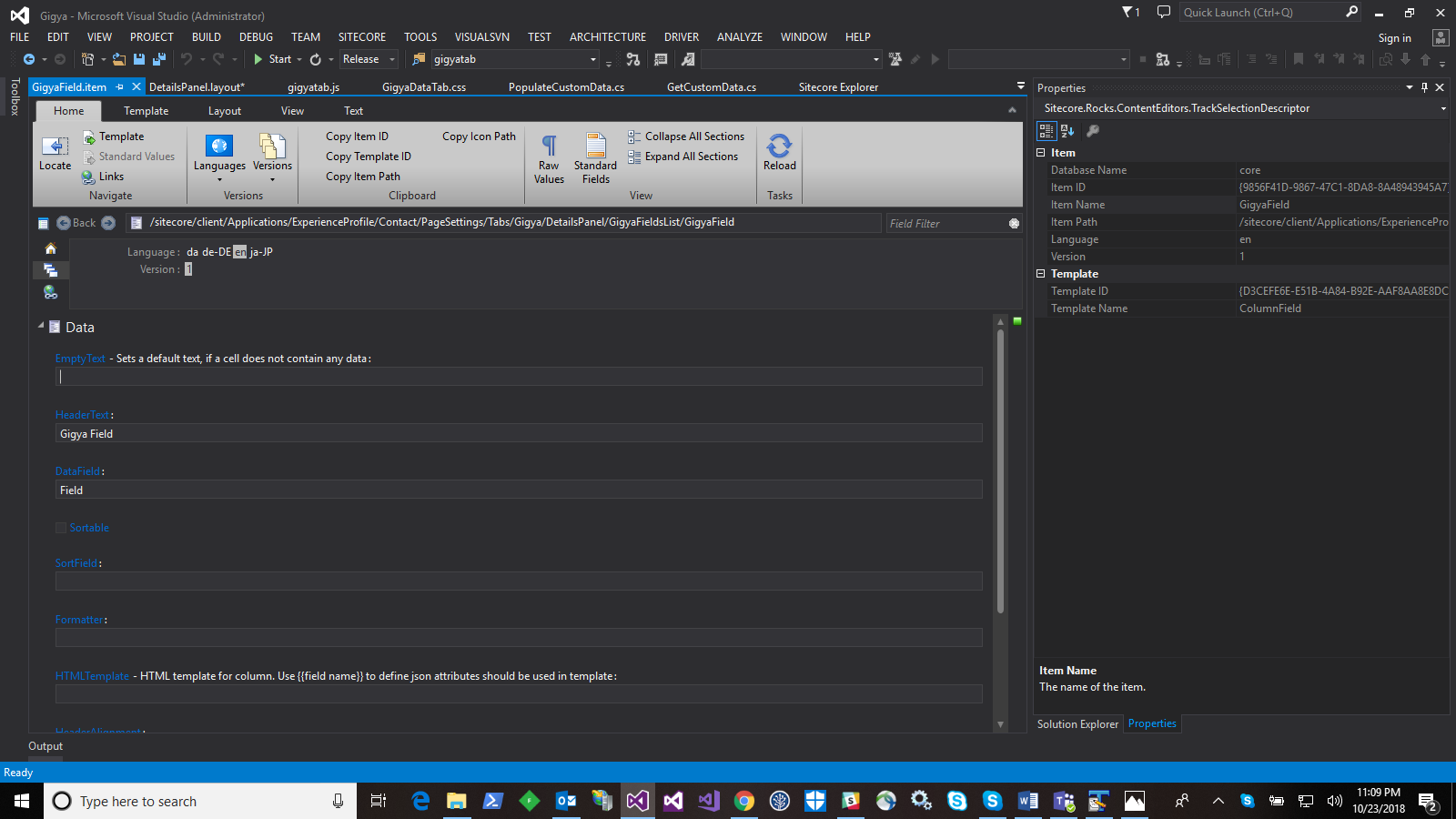Select ja-JP language
This screenshot has height=819, width=1456.
tap(261, 252)
